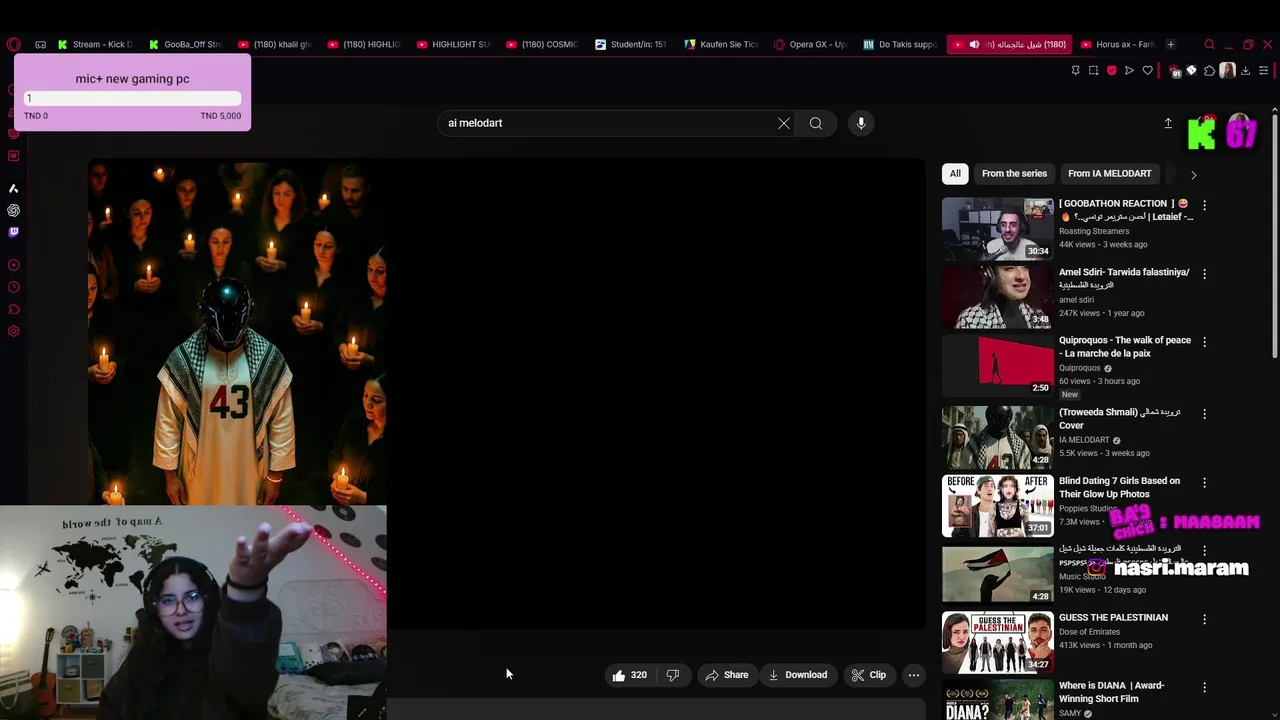Open options menu for Where is DIANA

1204,687
